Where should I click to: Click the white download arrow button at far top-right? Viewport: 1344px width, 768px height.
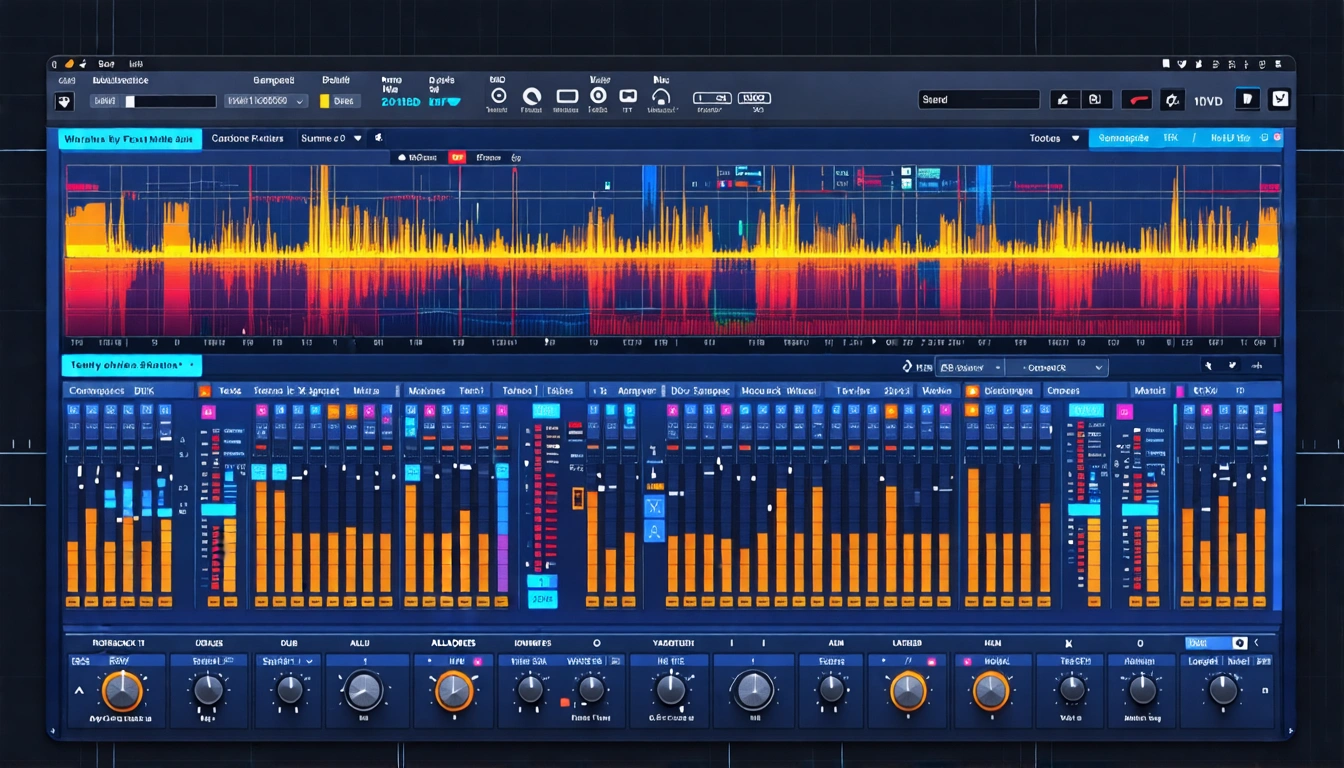[x=1279, y=99]
